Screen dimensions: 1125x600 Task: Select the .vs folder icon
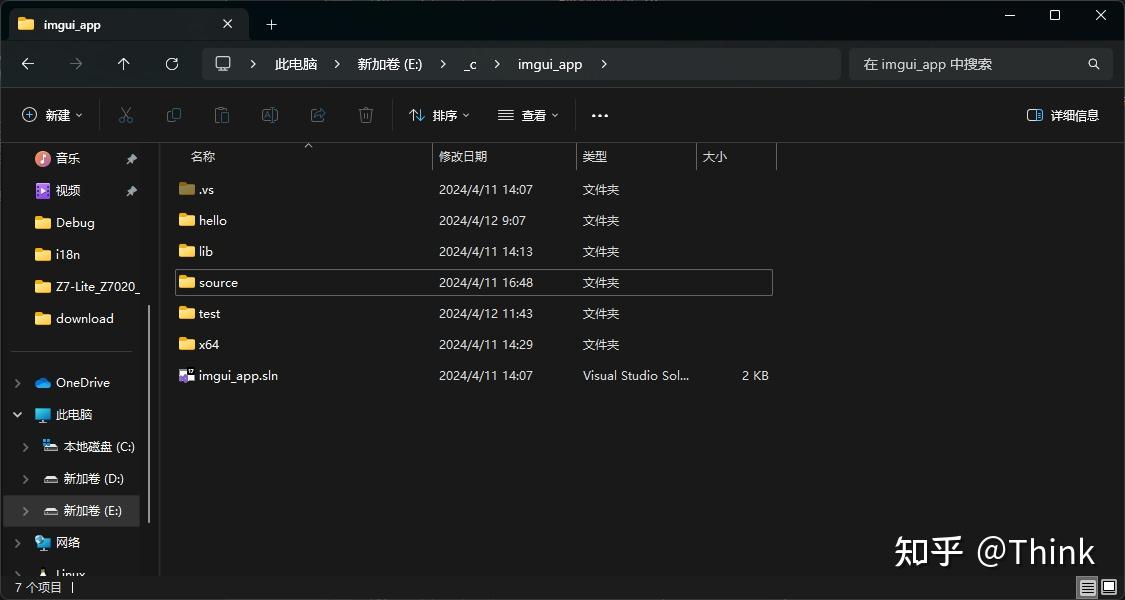[187, 189]
